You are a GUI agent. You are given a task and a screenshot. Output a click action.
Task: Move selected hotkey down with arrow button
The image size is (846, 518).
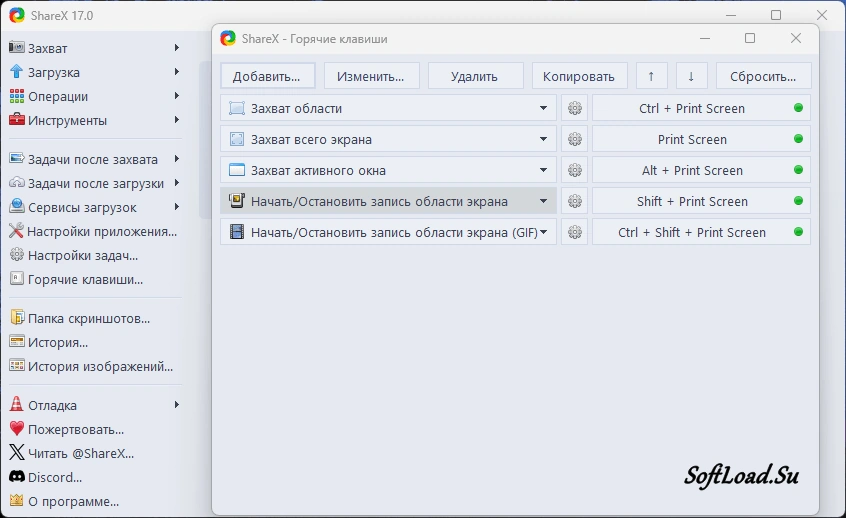[691, 76]
